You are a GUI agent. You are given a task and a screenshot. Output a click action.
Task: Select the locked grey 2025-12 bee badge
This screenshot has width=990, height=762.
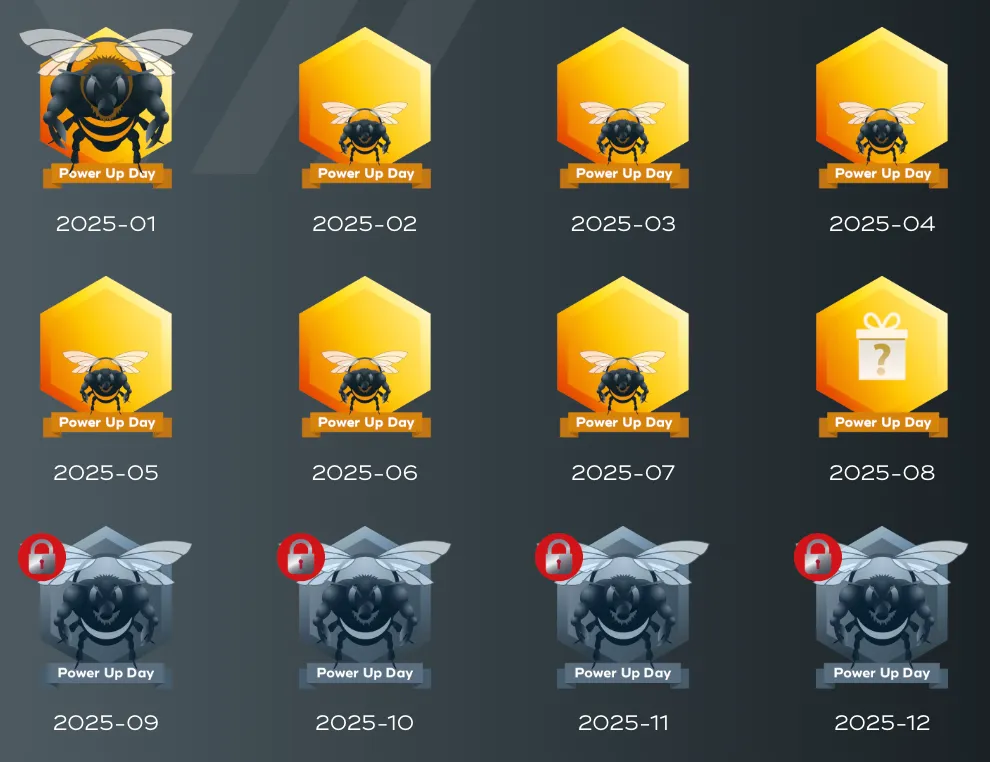882,607
